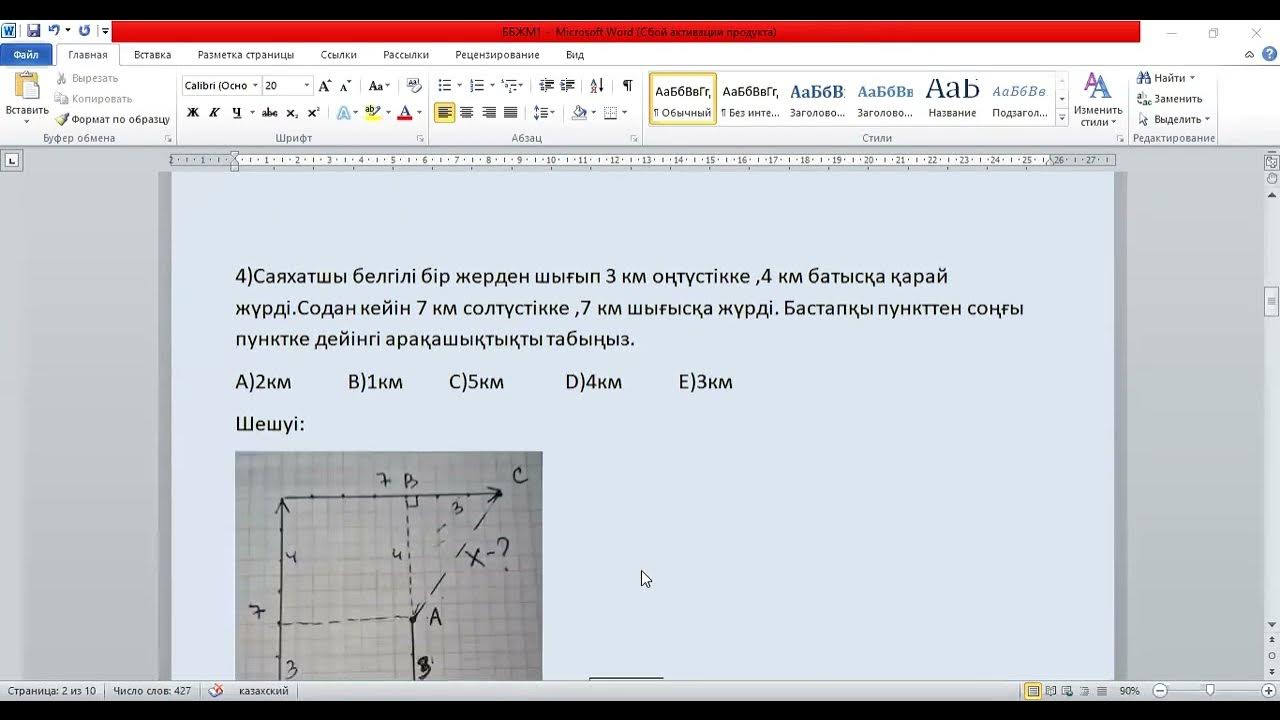
Task: Increase the paragraph indent
Action: (x=567, y=86)
